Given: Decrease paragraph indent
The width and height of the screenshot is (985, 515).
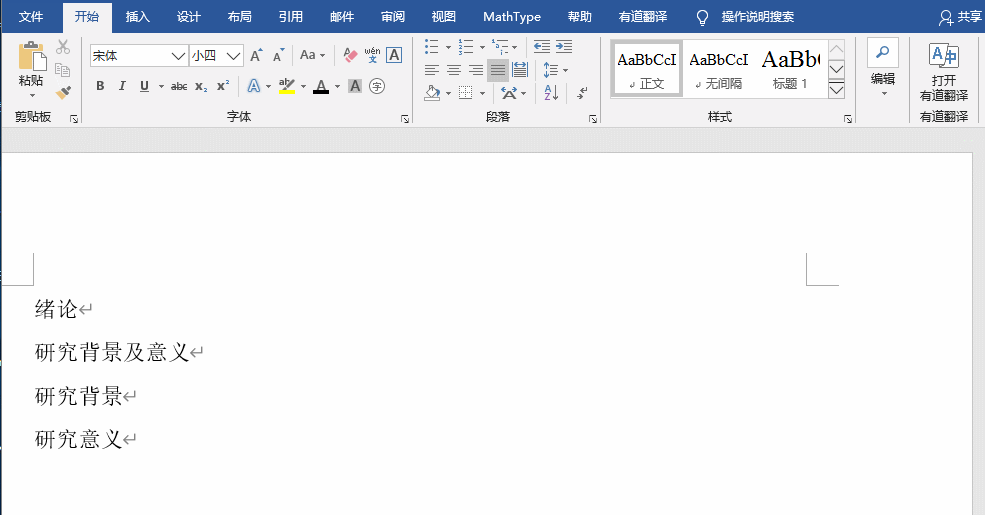Looking at the screenshot, I should [x=541, y=46].
